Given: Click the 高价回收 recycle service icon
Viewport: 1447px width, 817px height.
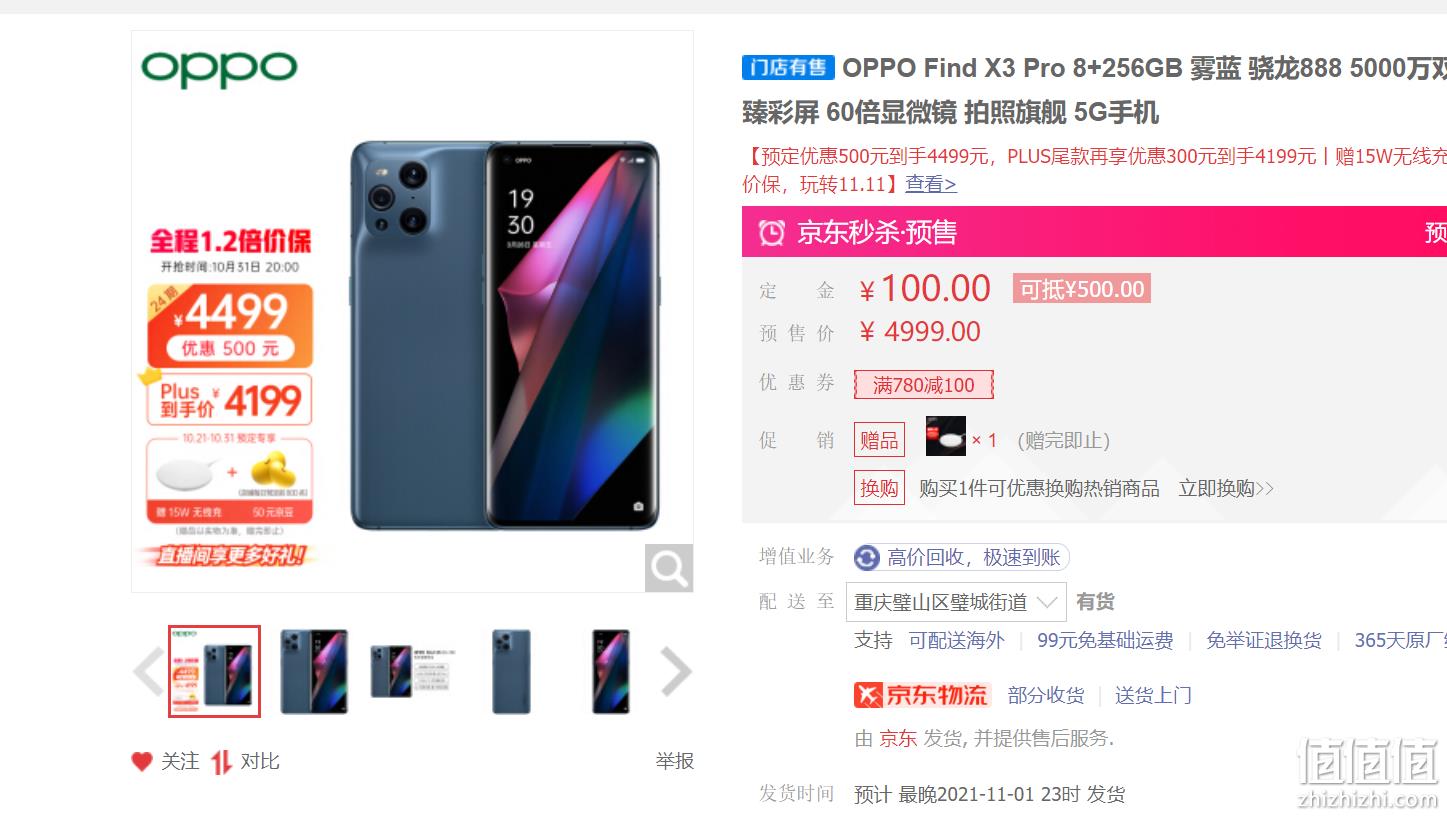Looking at the screenshot, I should (867, 558).
